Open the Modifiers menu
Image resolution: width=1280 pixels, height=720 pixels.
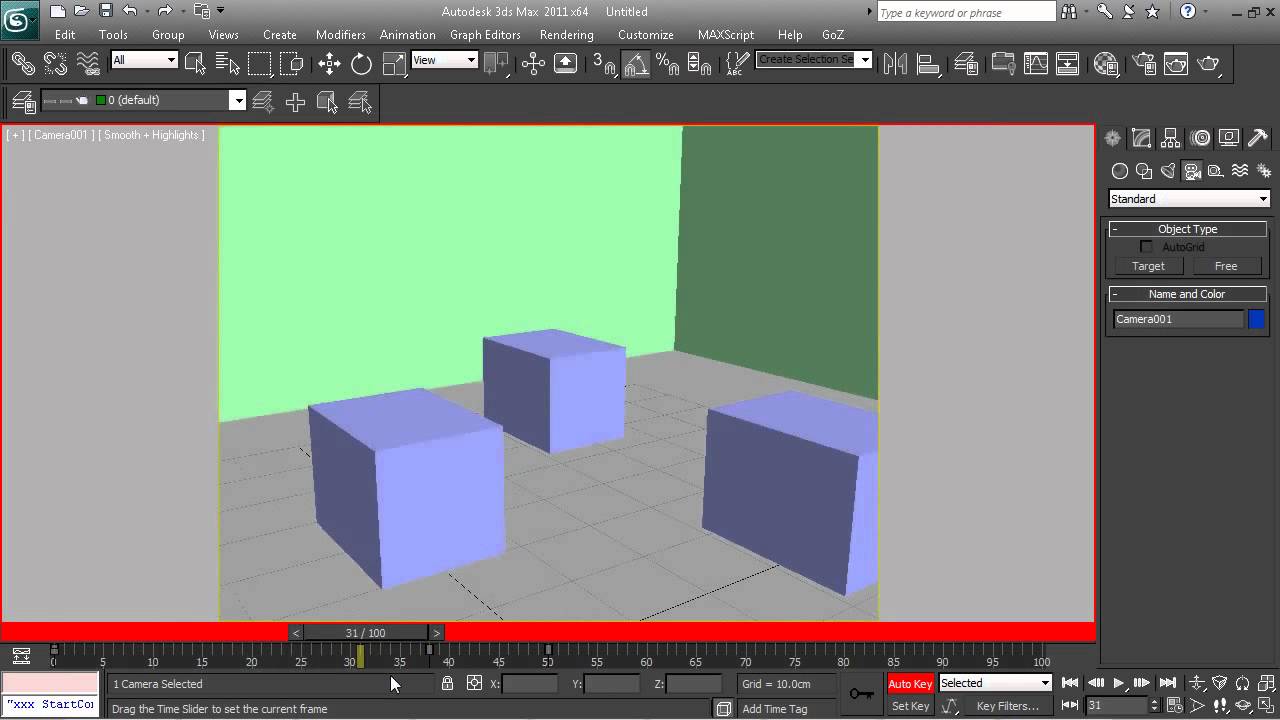point(341,34)
